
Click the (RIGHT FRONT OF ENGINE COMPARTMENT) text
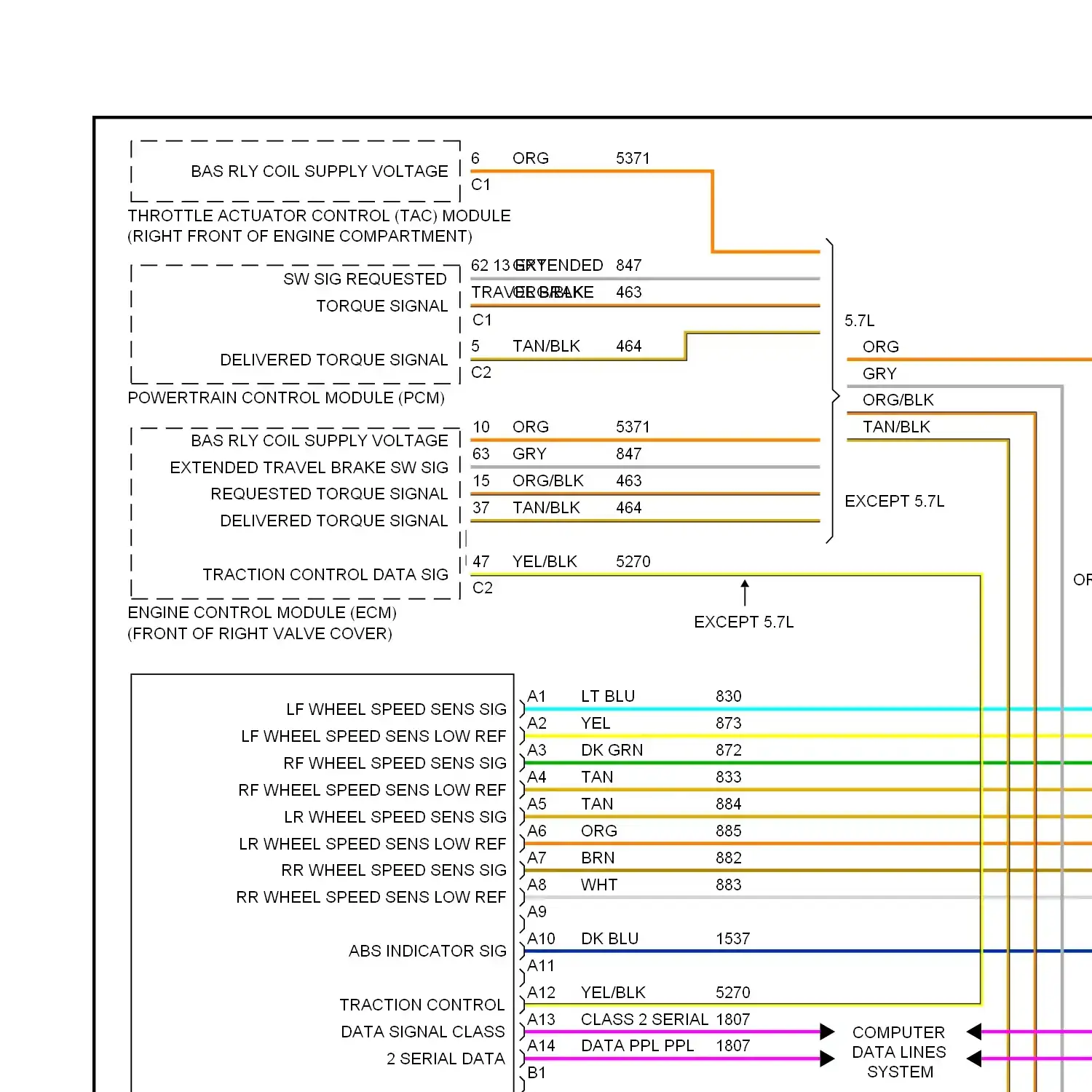(300, 236)
